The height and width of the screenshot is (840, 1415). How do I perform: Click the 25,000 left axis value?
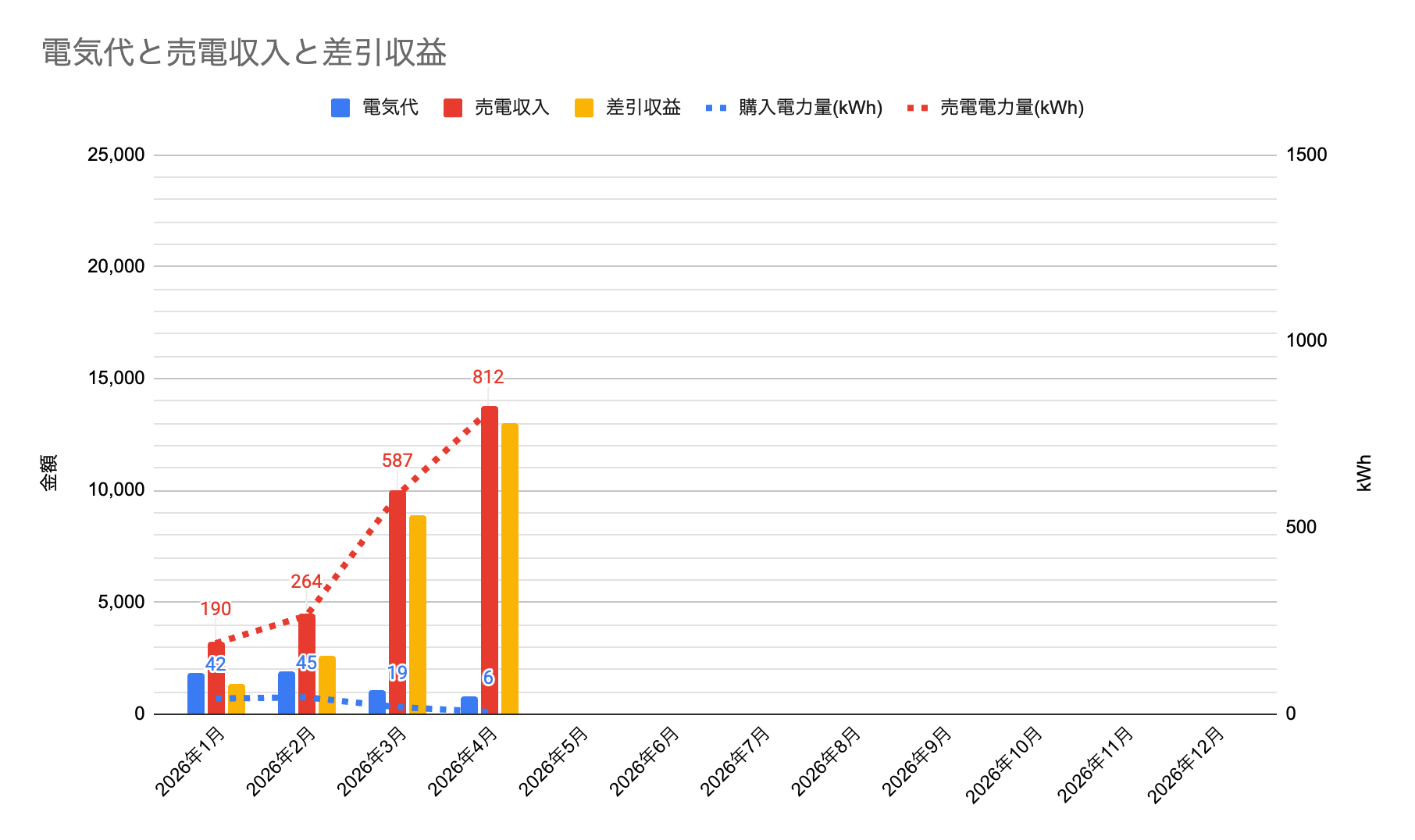pos(116,155)
